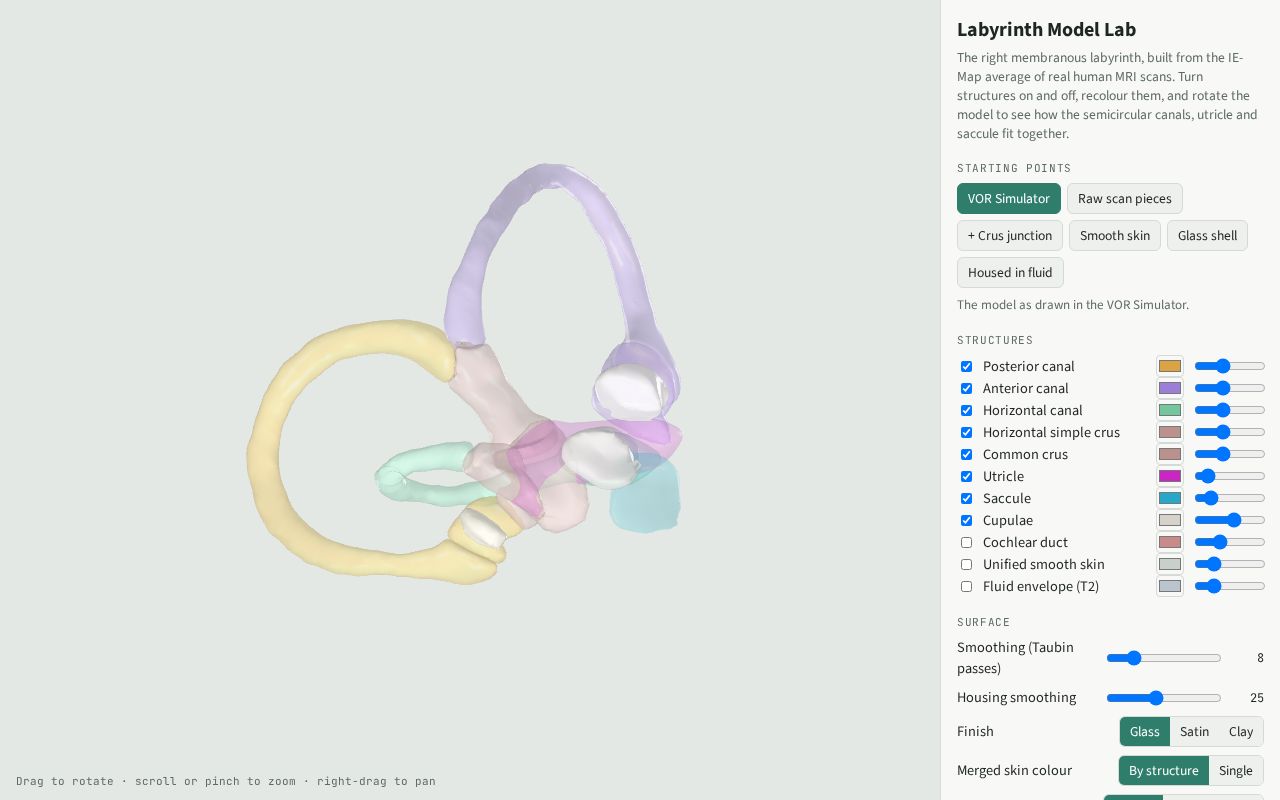Viewport: 1280px width, 800px height.
Task: Set the Utricle opacity slider
Action: pos(1230,476)
